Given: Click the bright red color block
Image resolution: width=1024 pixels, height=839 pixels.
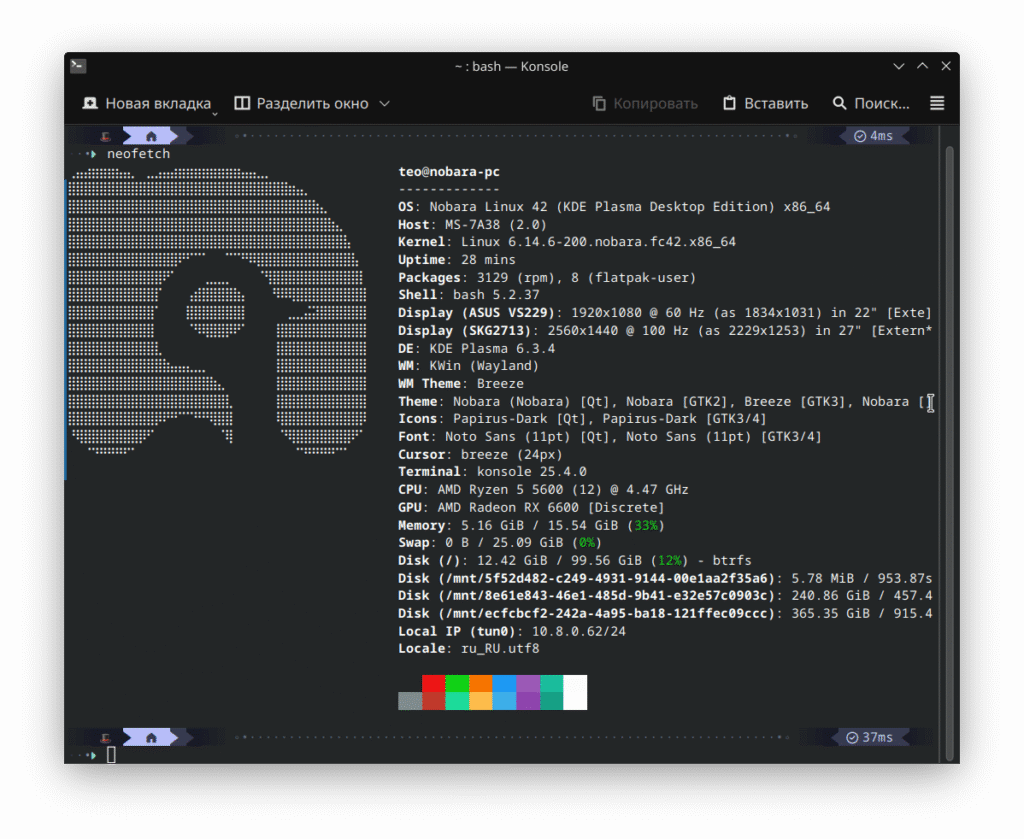Looking at the screenshot, I should point(434,684).
